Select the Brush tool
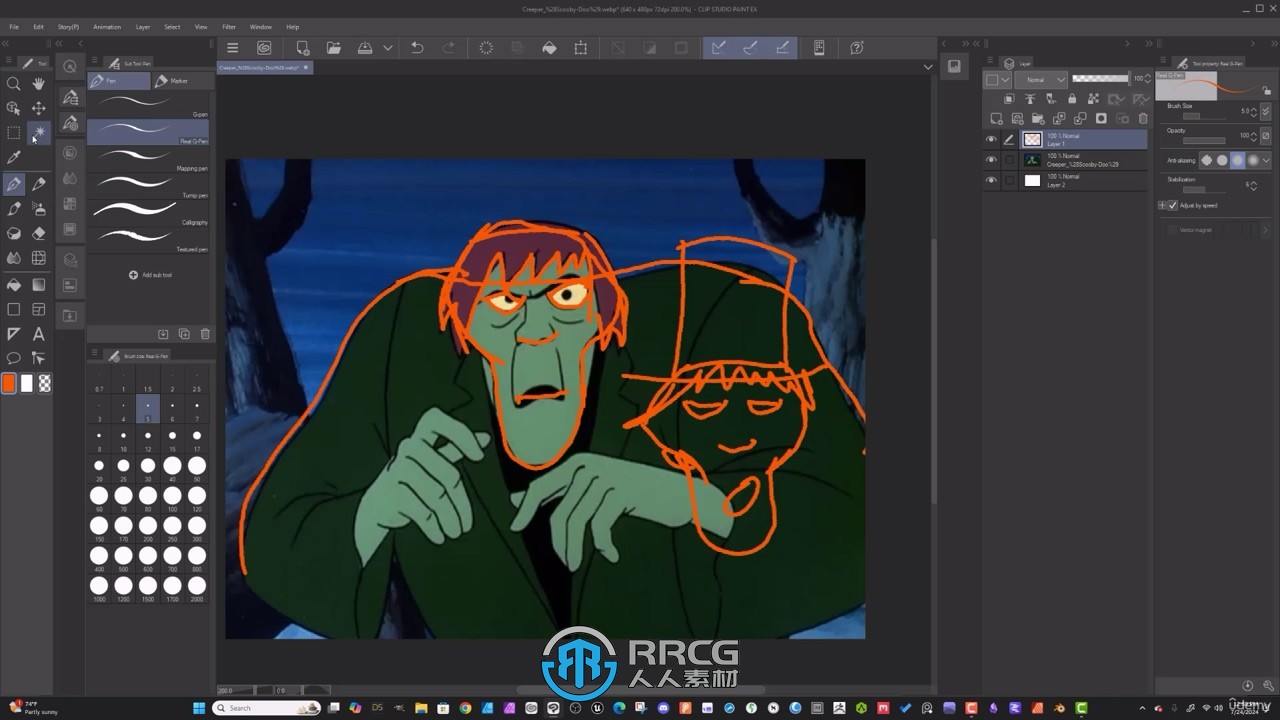Image resolution: width=1280 pixels, height=720 pixels. (x=14, y=209)
